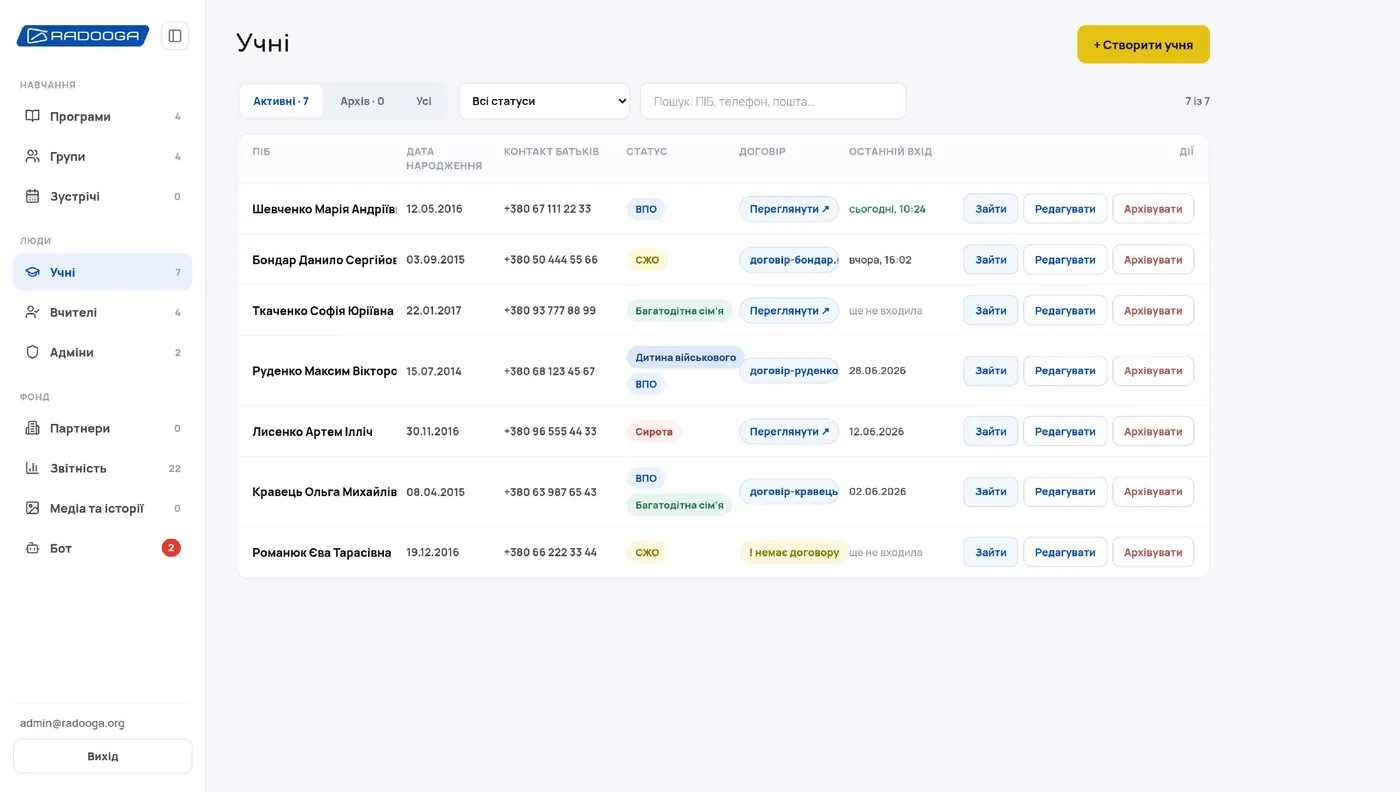Open Програми via its book icon
Viewport: 1400px width, 792px height.
coord(33,116)
